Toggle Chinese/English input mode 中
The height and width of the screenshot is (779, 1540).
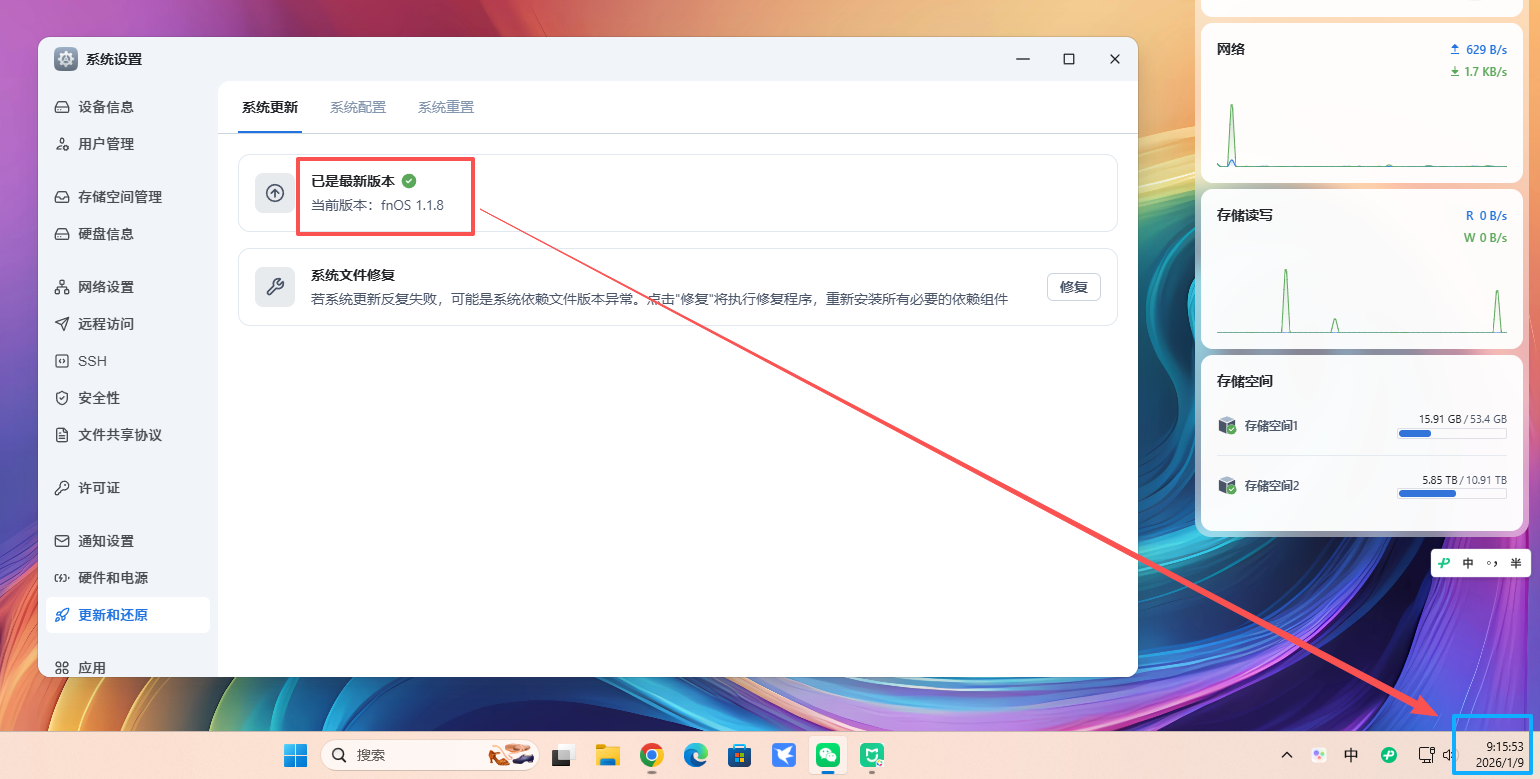pyautogui.click(x=1468, y=562)
